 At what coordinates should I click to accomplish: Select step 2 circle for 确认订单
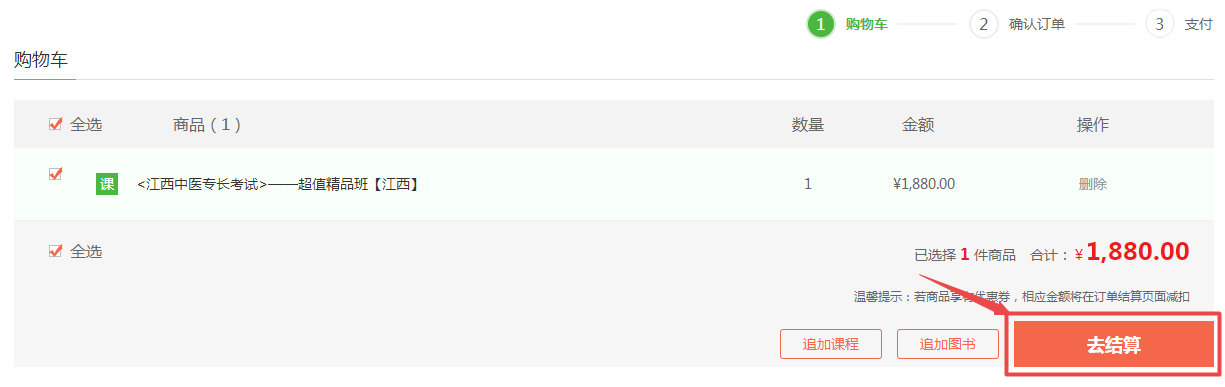[984, 24]
